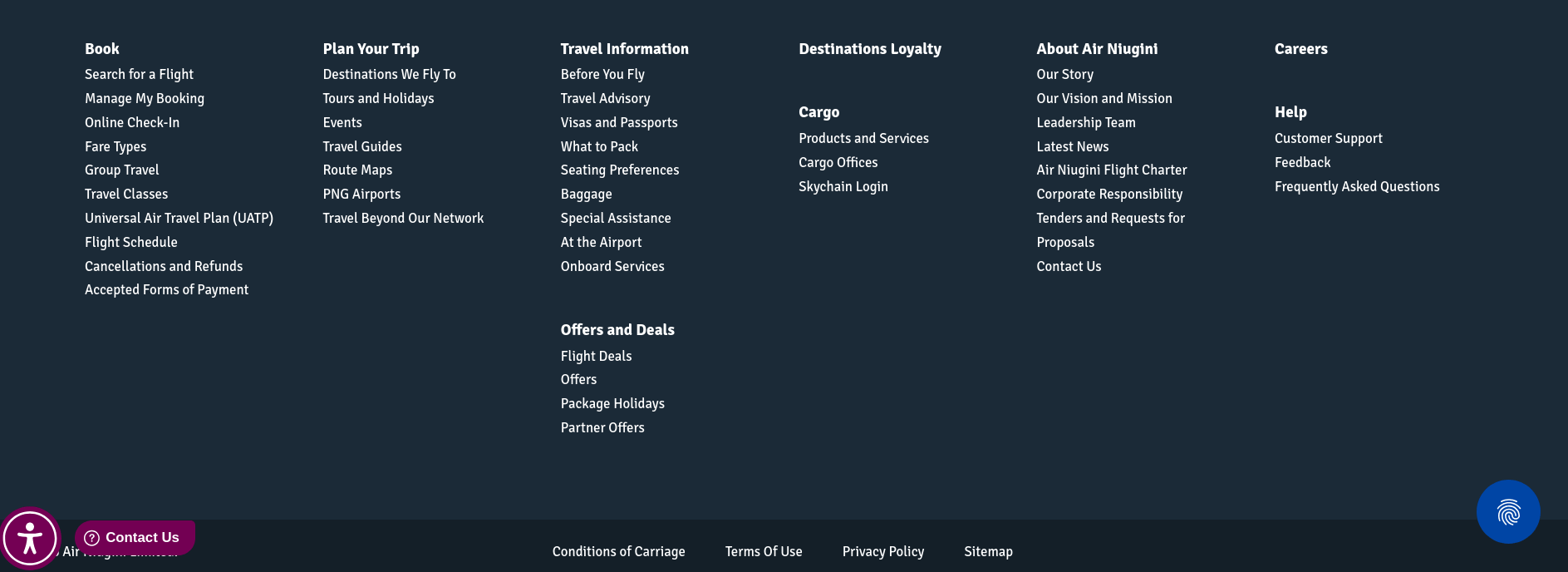Open Visas and Passports information
This screenshot has height=572, width=1568.
click(x=618, y=123)
